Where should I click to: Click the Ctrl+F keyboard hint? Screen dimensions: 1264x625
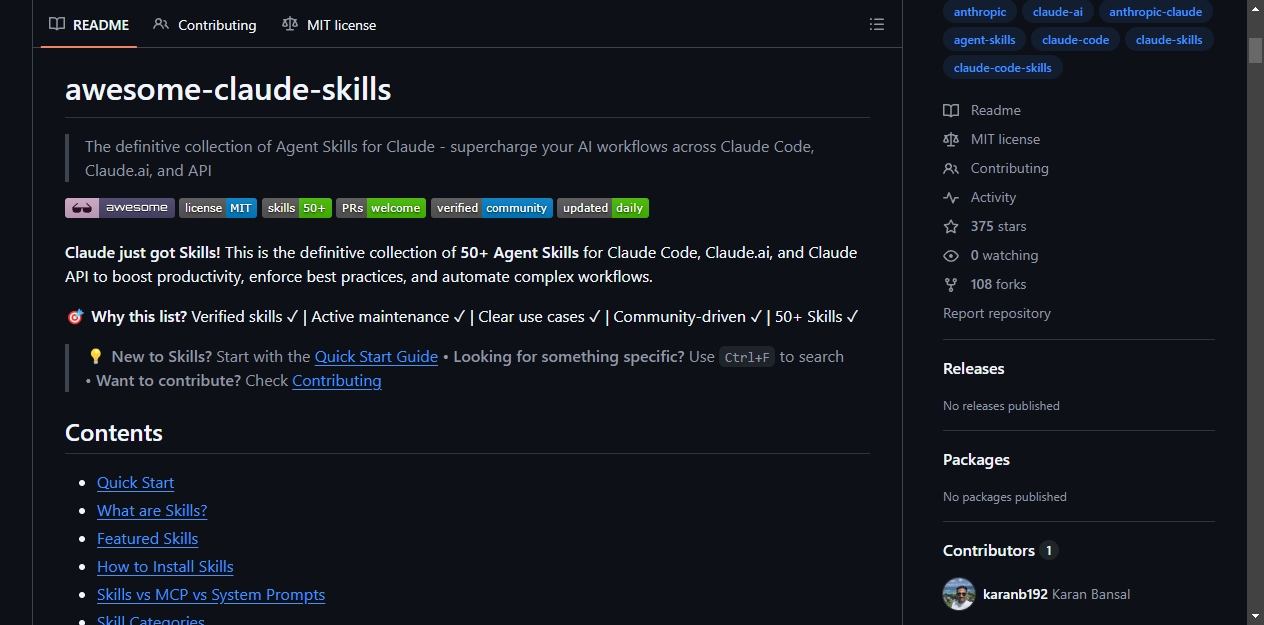(747, 357)
